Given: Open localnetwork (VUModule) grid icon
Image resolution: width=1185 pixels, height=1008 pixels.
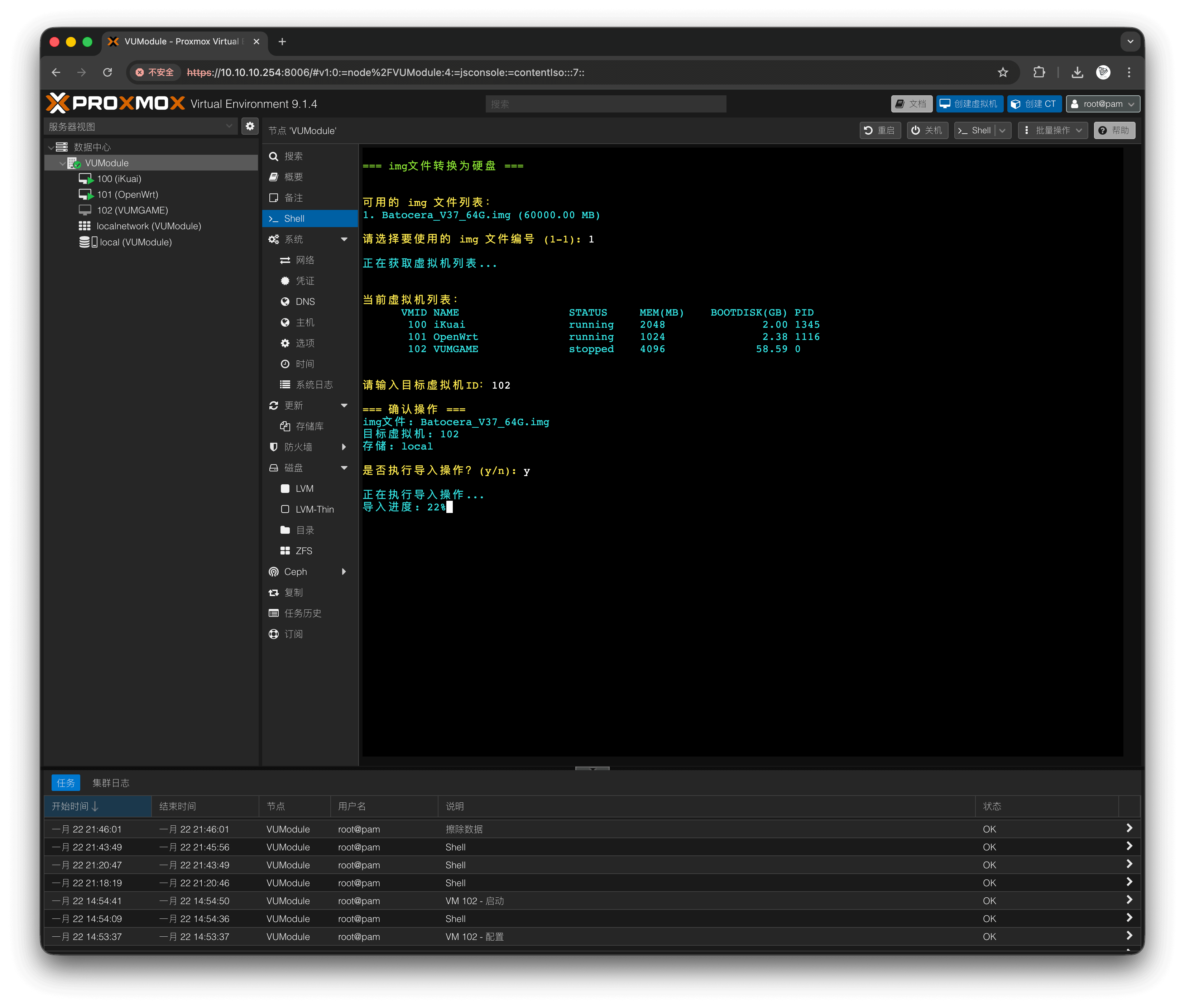Looking at the screenshot, I should (x=85, y=226).
